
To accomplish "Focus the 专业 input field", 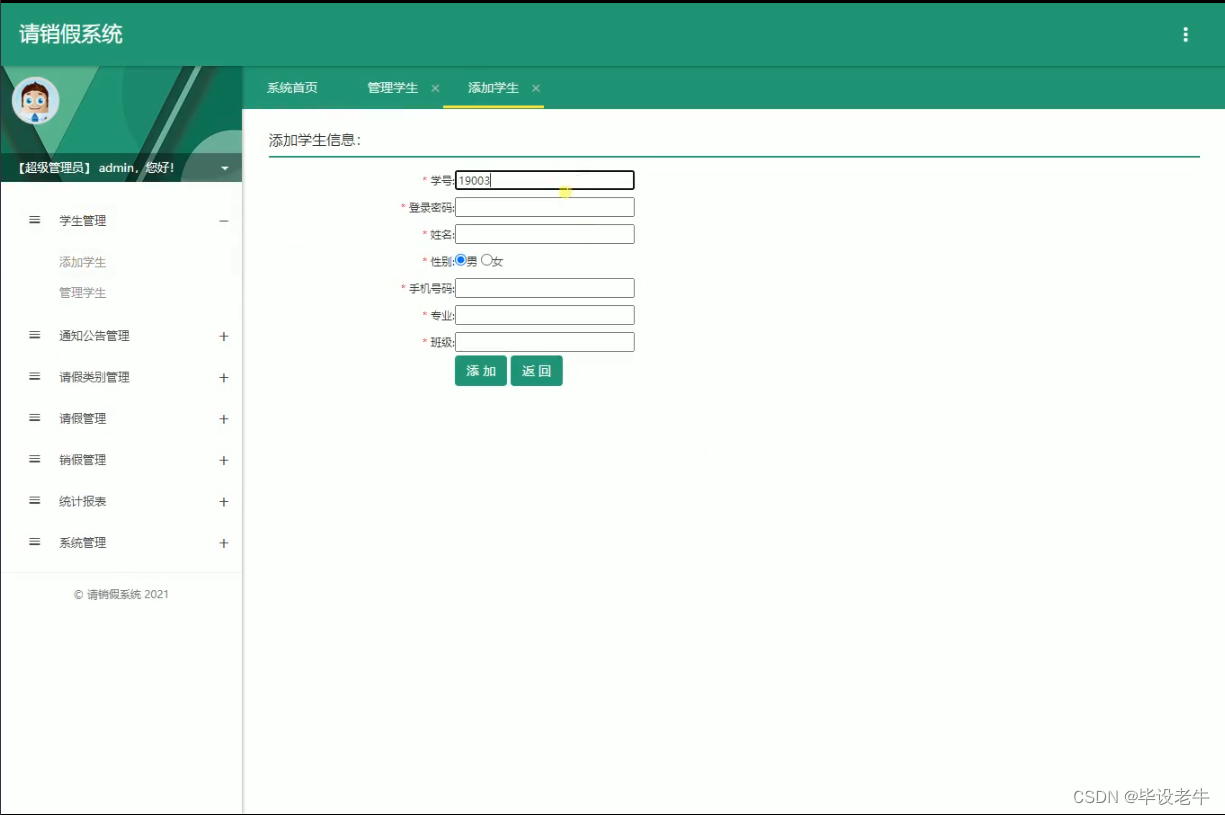I will pyautogui.click(x=545, y=315).
